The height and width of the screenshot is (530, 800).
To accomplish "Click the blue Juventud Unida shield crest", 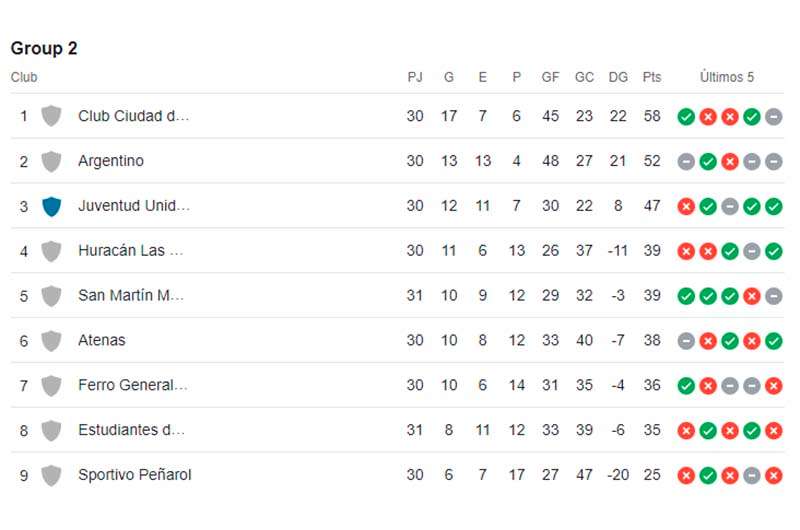I will click(51, 206).
